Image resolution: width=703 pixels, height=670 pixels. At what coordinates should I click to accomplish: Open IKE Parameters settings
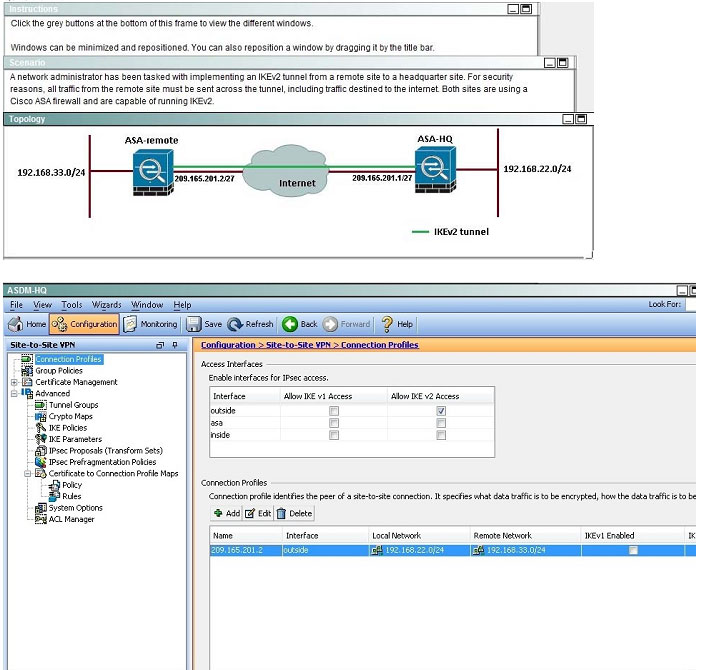(75, 439)
